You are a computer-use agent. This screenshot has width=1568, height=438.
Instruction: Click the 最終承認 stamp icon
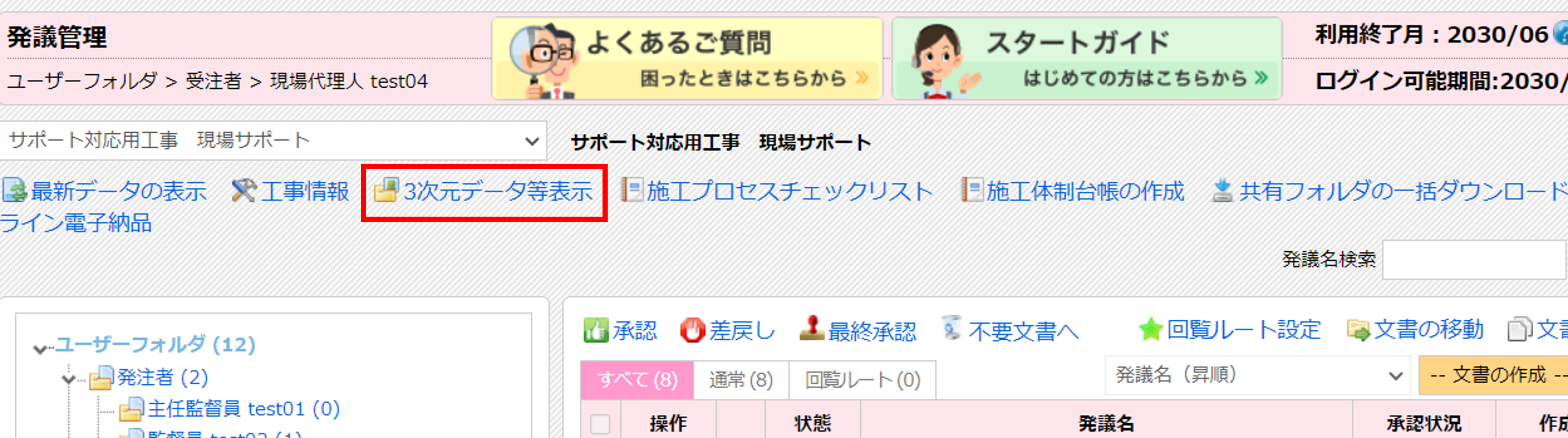coord(811,329)
